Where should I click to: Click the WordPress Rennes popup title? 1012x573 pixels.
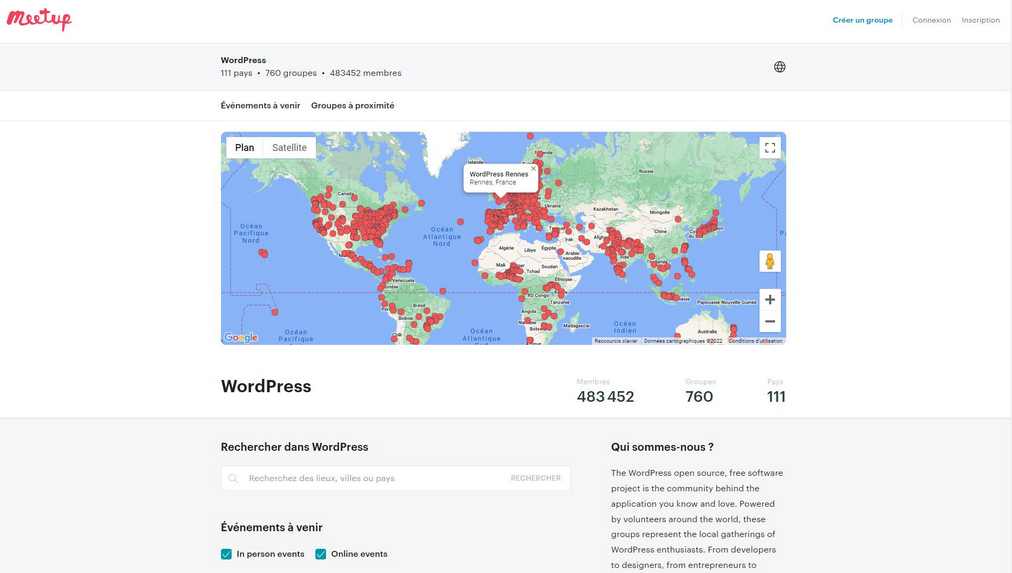pyautogui.click(x=499, y=174)
